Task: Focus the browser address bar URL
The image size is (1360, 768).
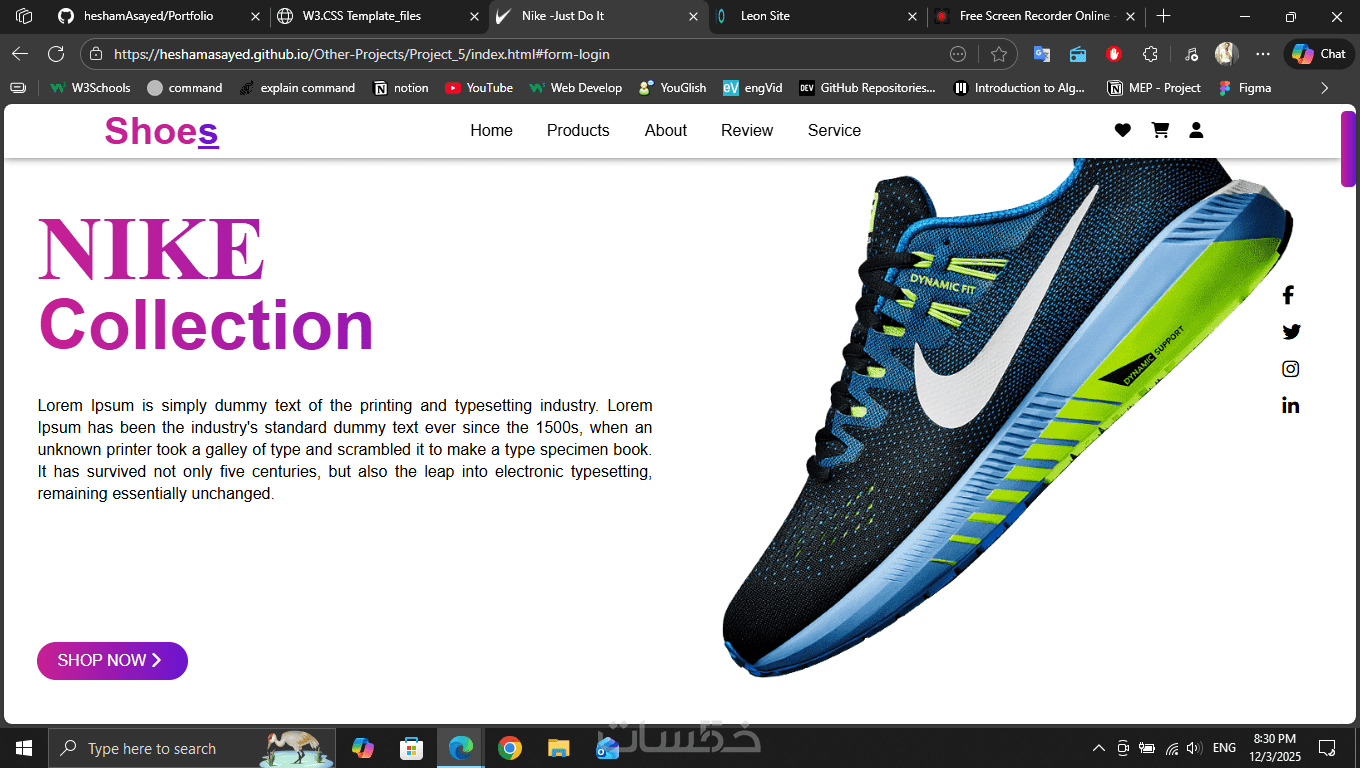Action: tap(361, 54)
